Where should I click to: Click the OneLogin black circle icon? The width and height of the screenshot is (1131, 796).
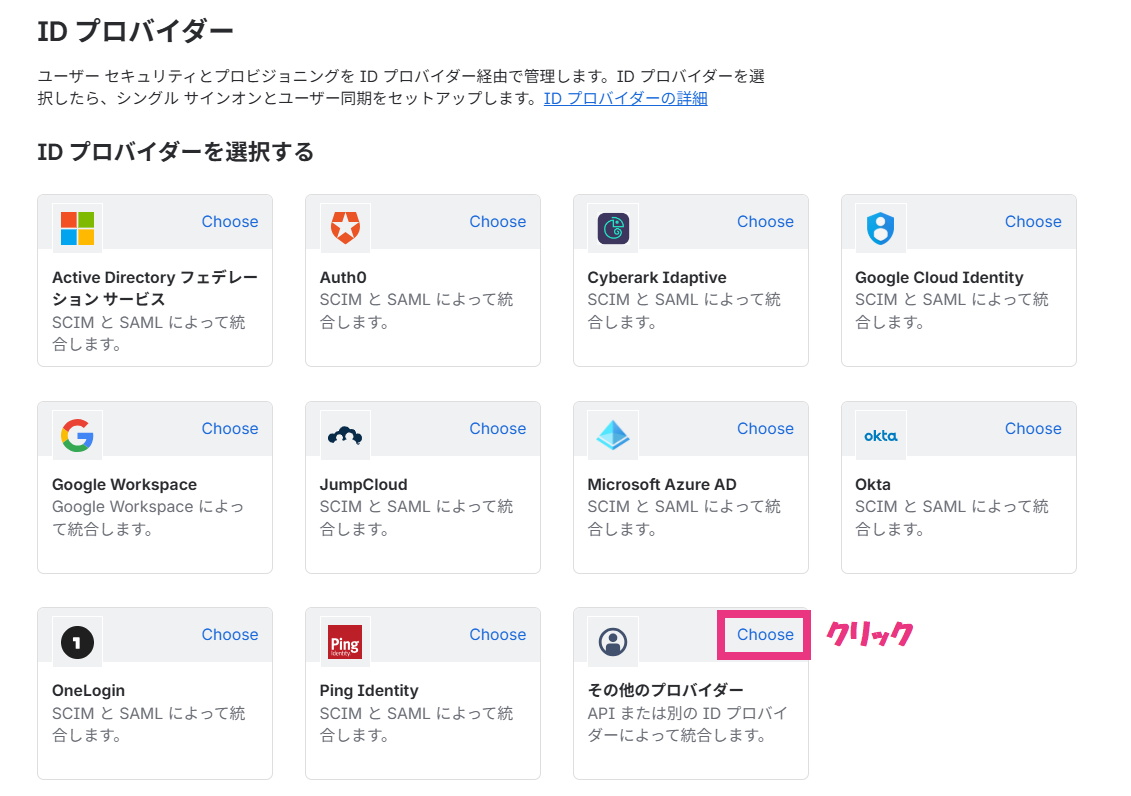tap(77, 642)
